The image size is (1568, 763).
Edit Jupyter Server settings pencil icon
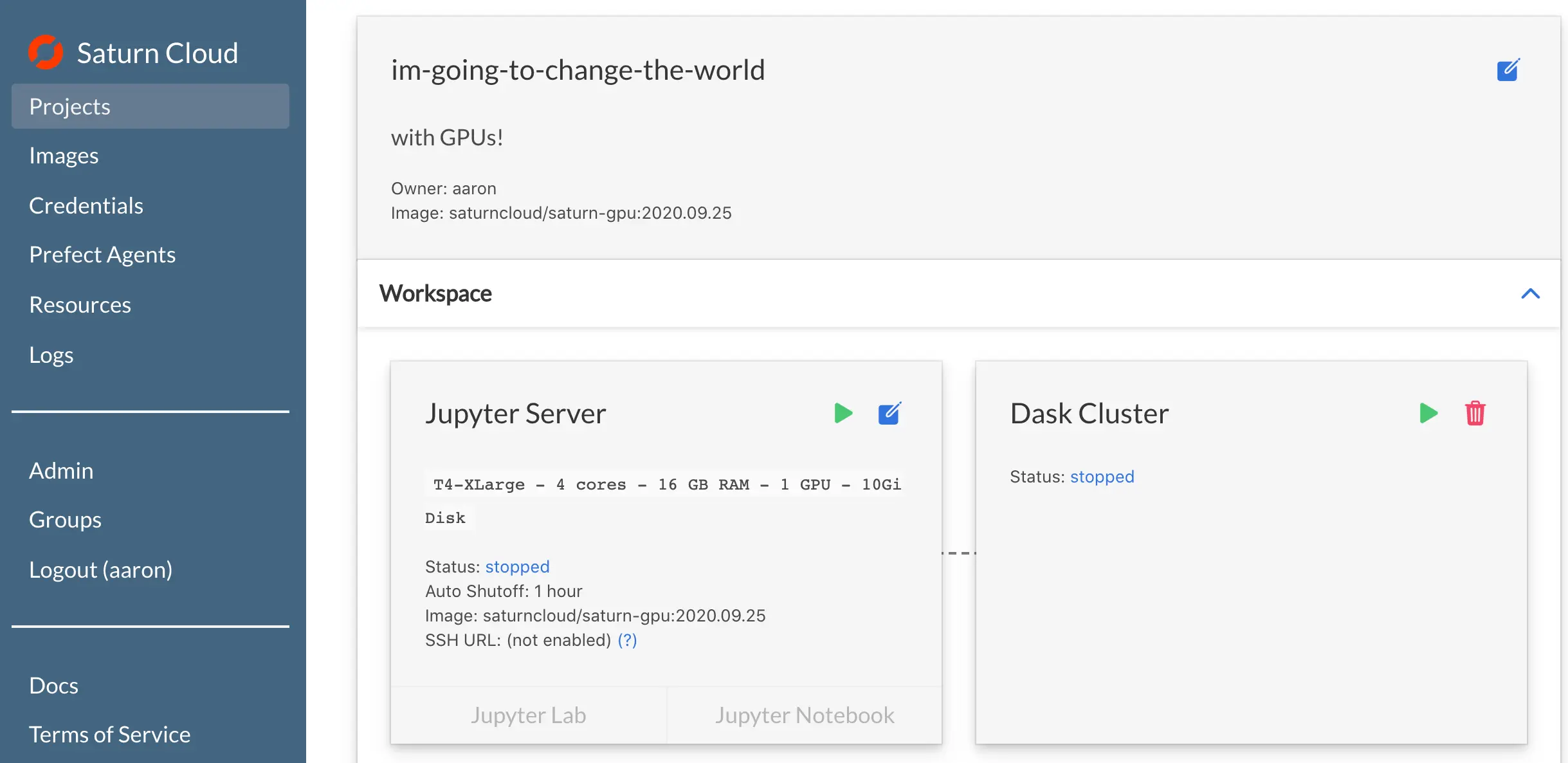(889, 413)
